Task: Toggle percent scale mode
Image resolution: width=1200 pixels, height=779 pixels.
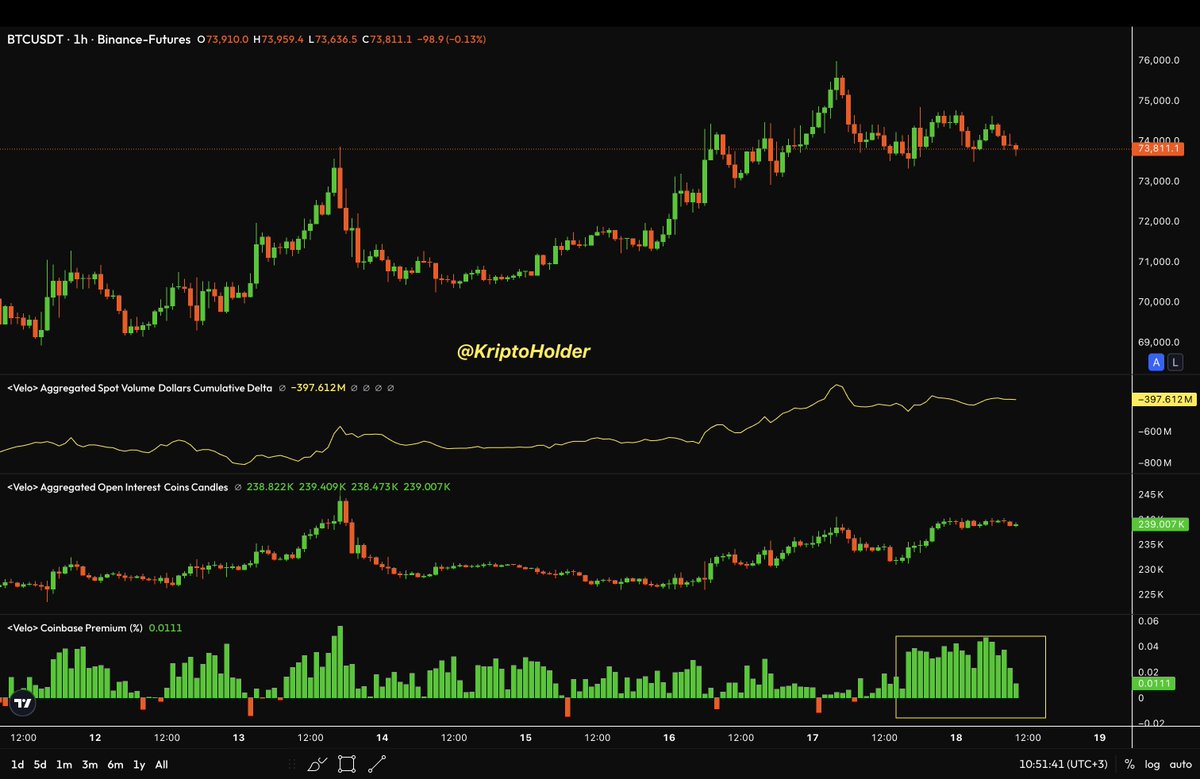Action: 1130,764
